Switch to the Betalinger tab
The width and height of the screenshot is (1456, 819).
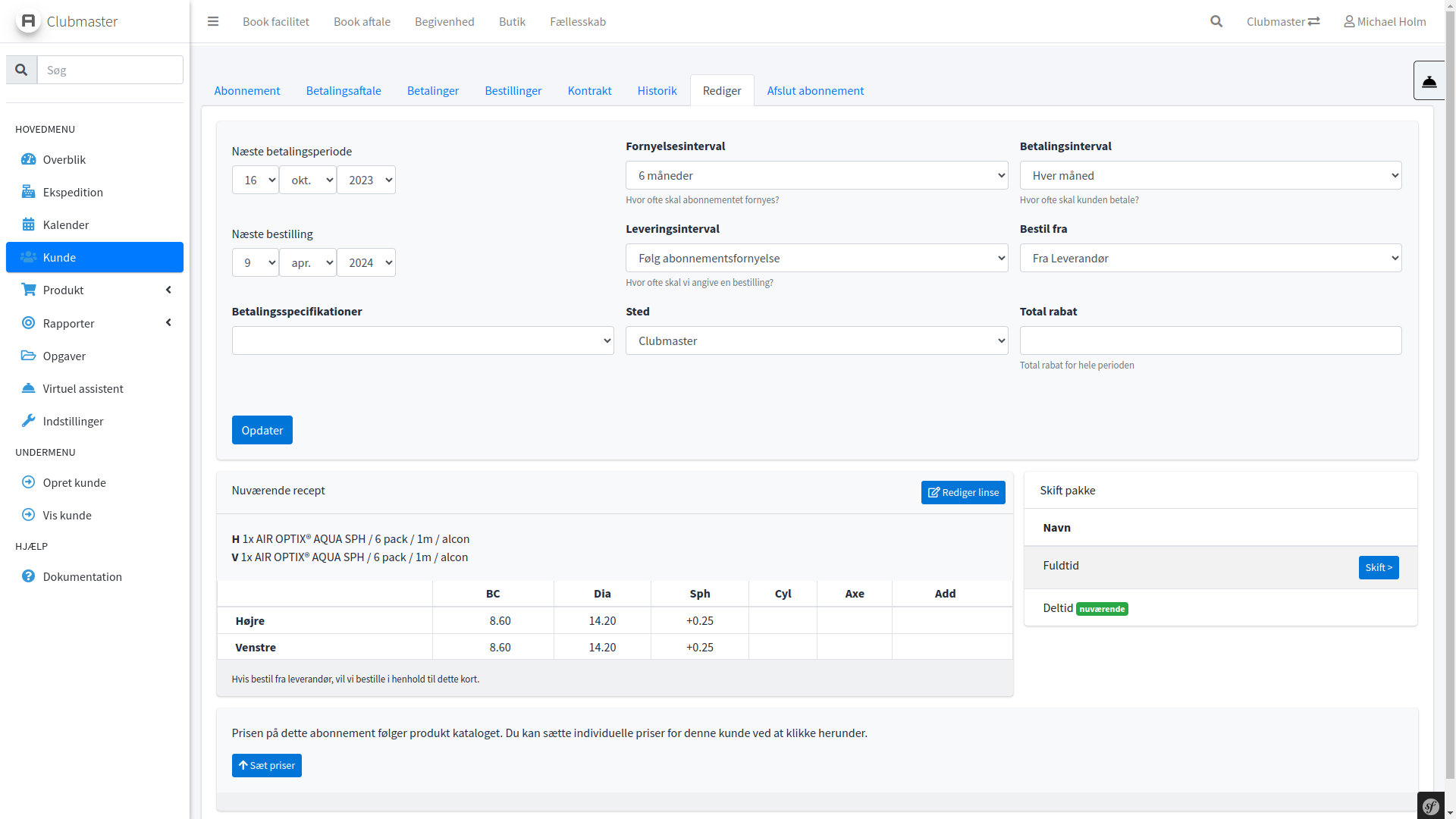[432, 90]
